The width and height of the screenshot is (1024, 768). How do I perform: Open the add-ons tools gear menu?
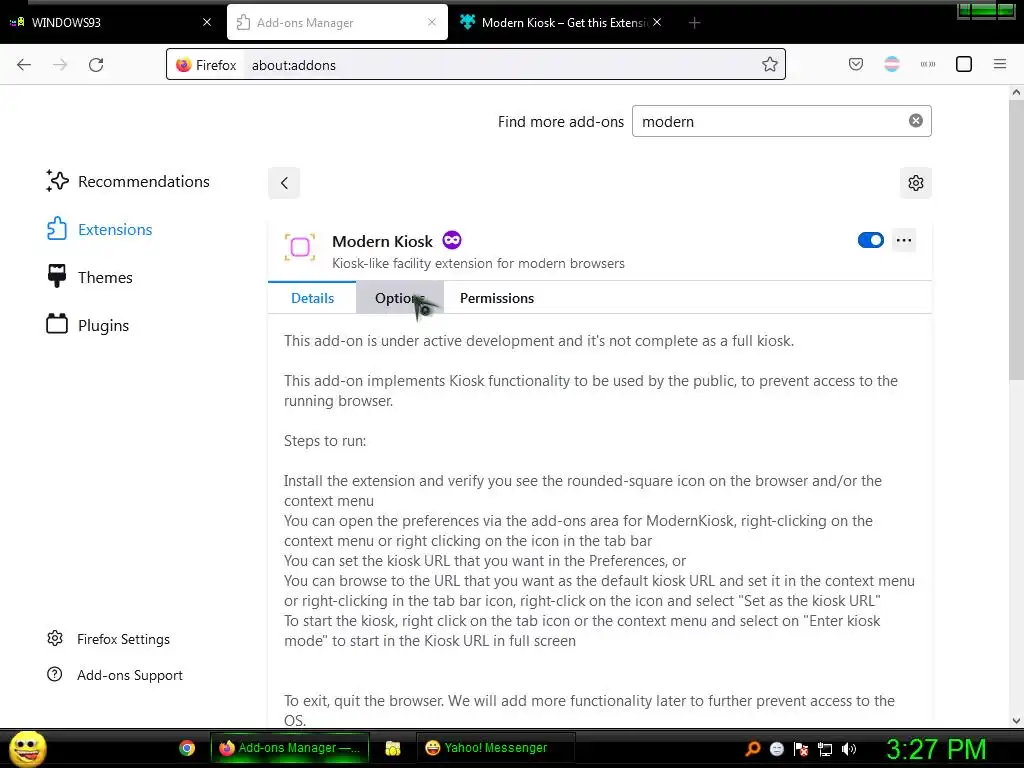pos(916,183)
